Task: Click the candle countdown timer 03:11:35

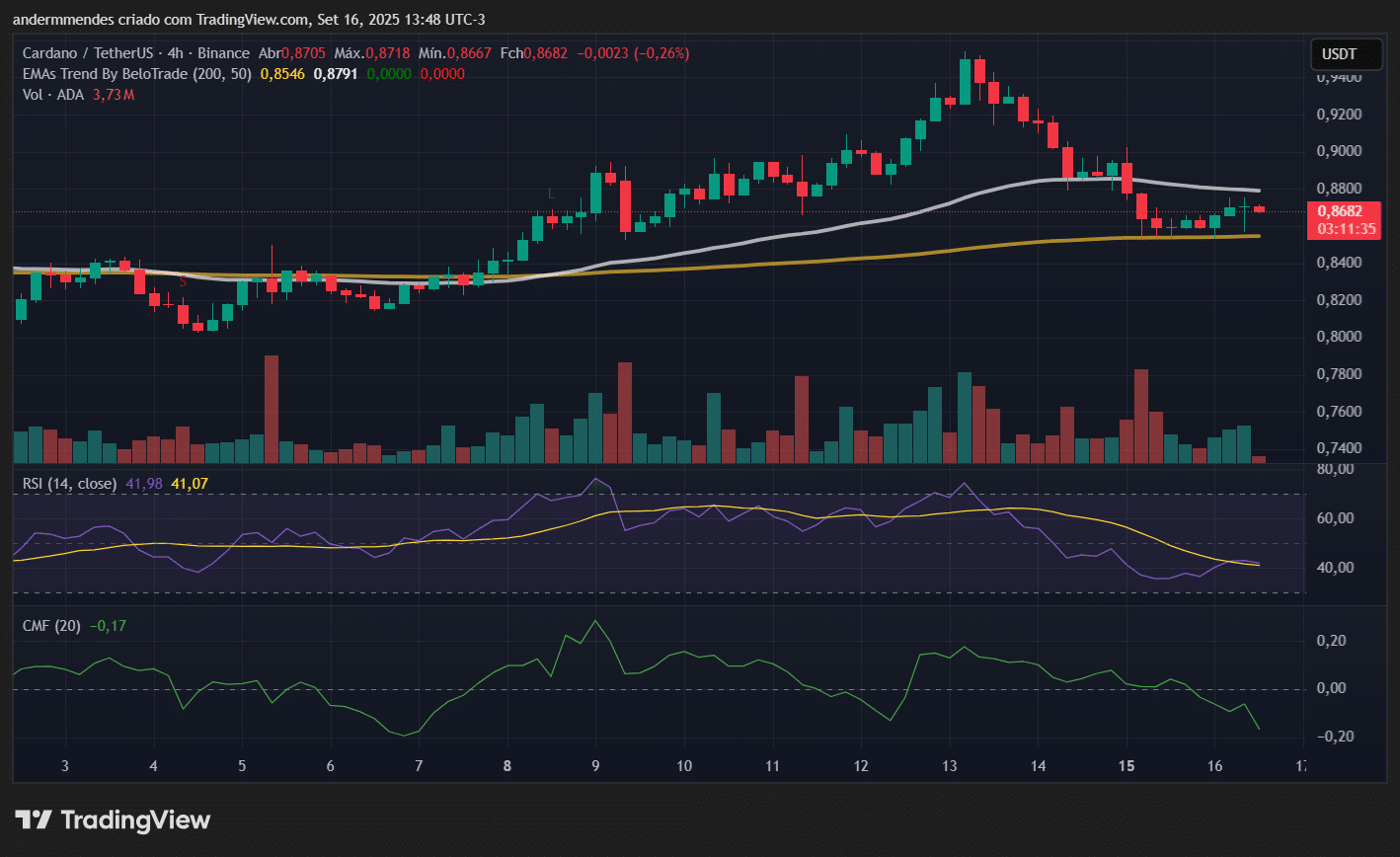Action: [x=1340, y=228]
